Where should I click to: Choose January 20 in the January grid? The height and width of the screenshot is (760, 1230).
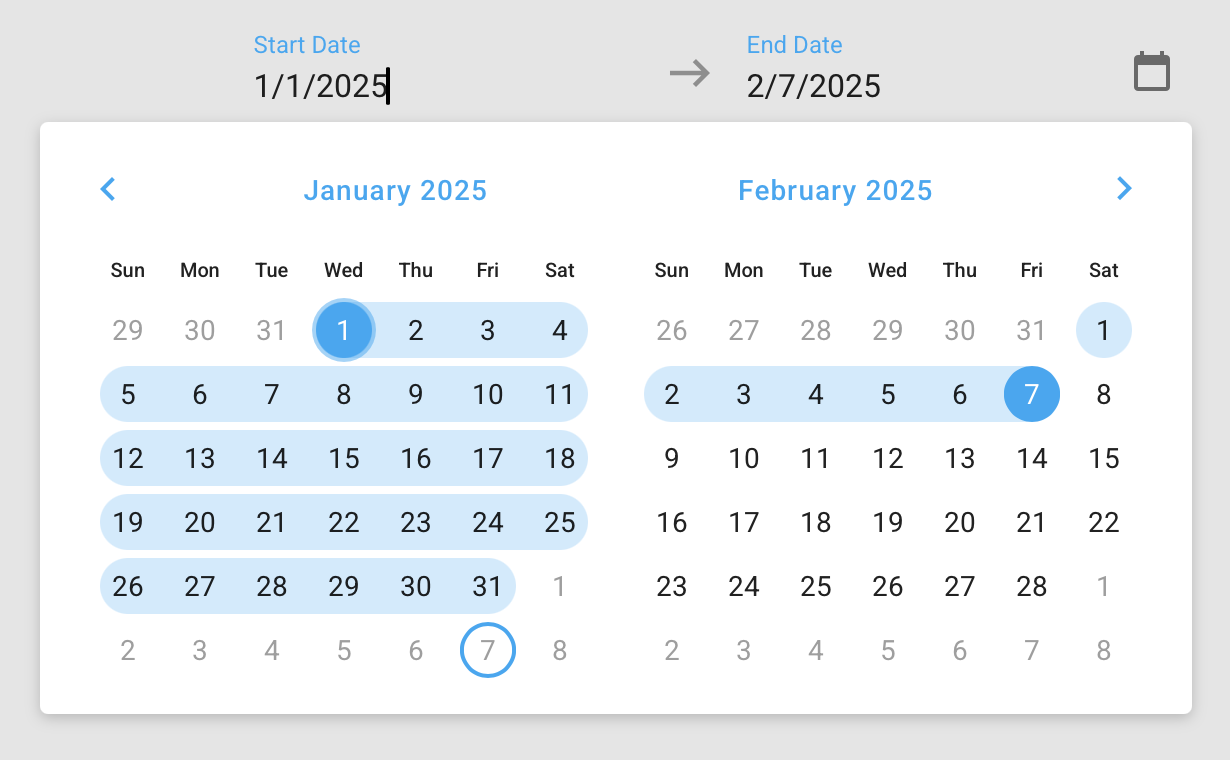pos(200,522)
